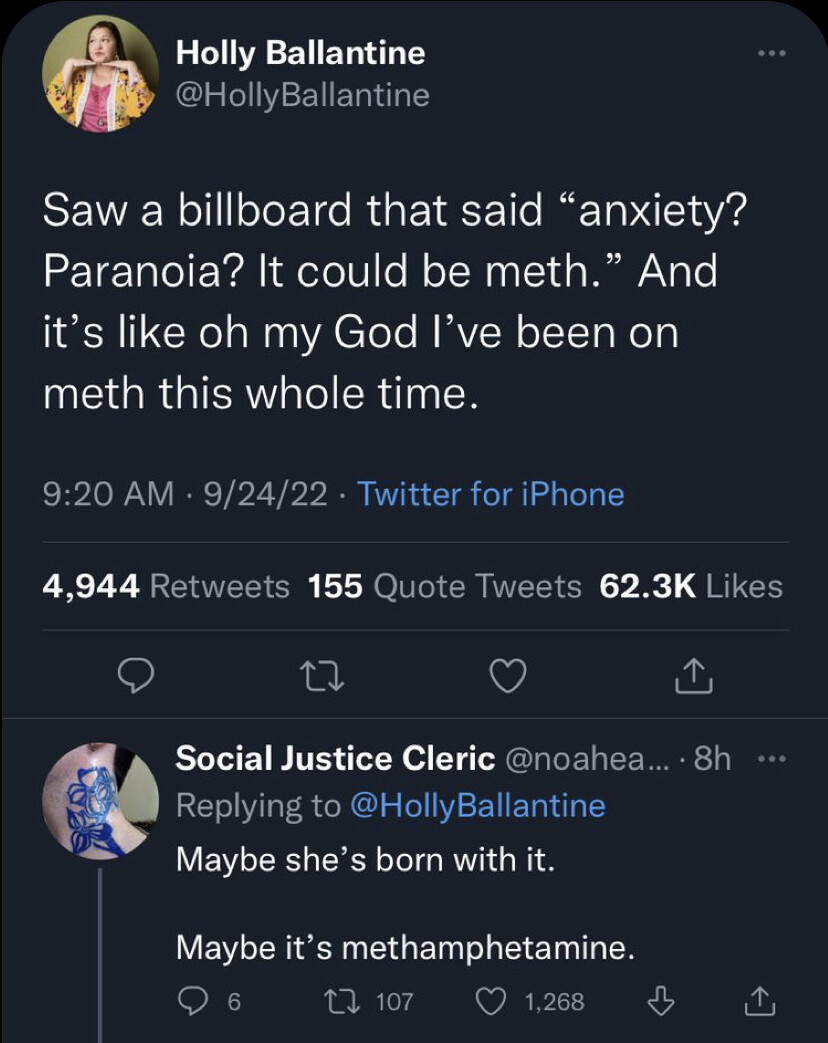Click @HollyBallantine in the "Replying to" line
828x1043 pixels.
pos(477,805)
